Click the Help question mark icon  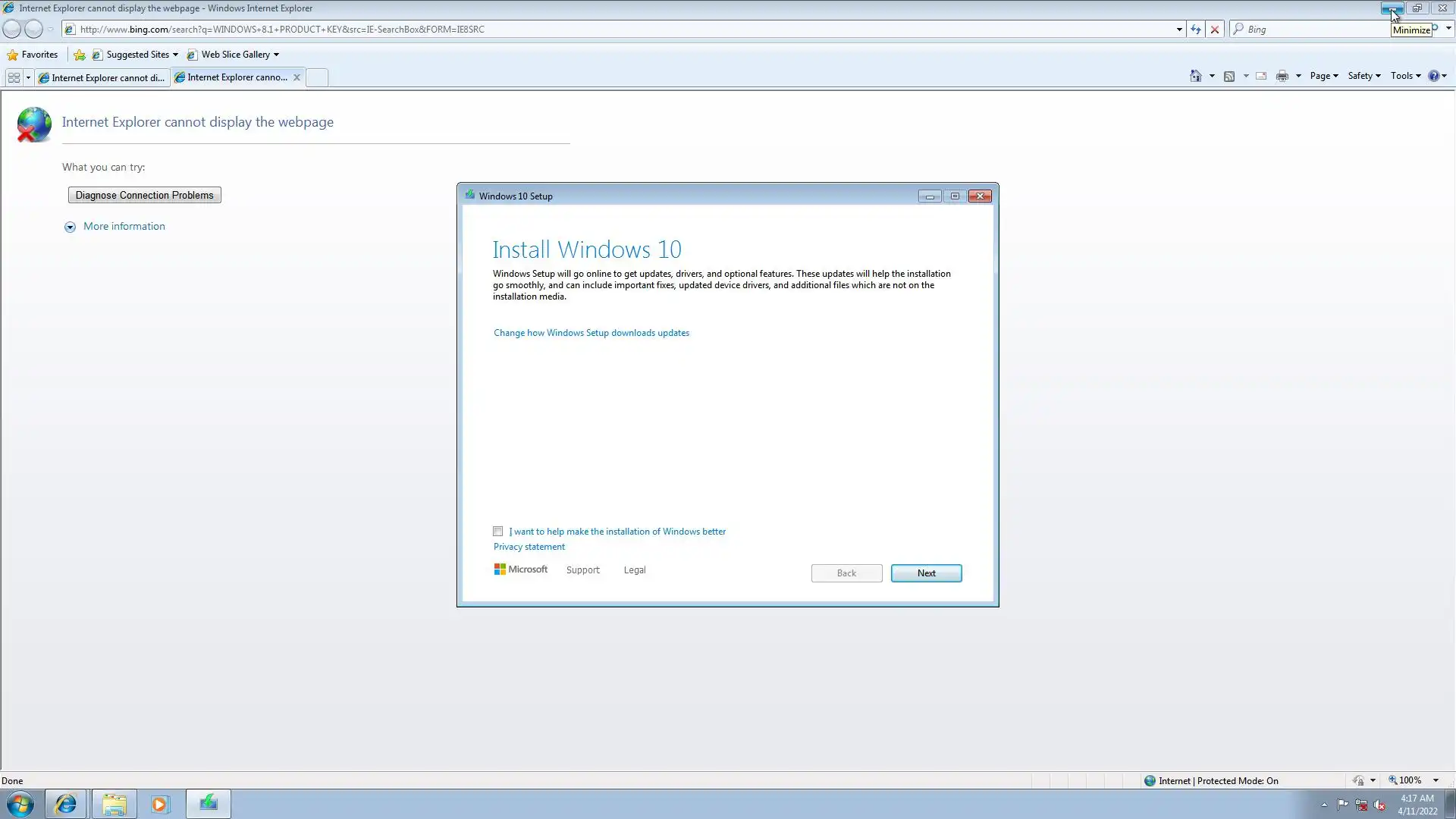[x=1433, y=76]
